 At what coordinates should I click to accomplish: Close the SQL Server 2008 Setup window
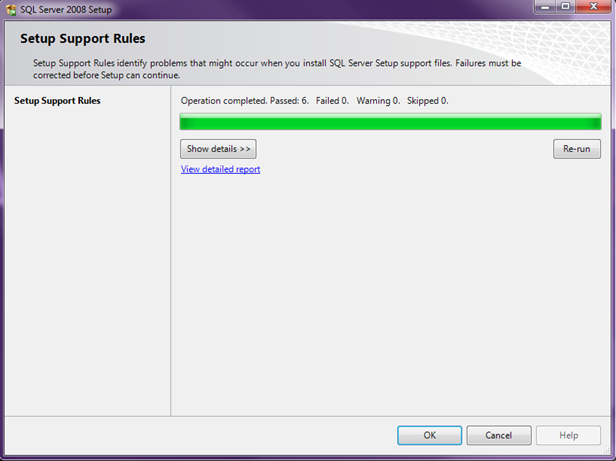[594, 7]
